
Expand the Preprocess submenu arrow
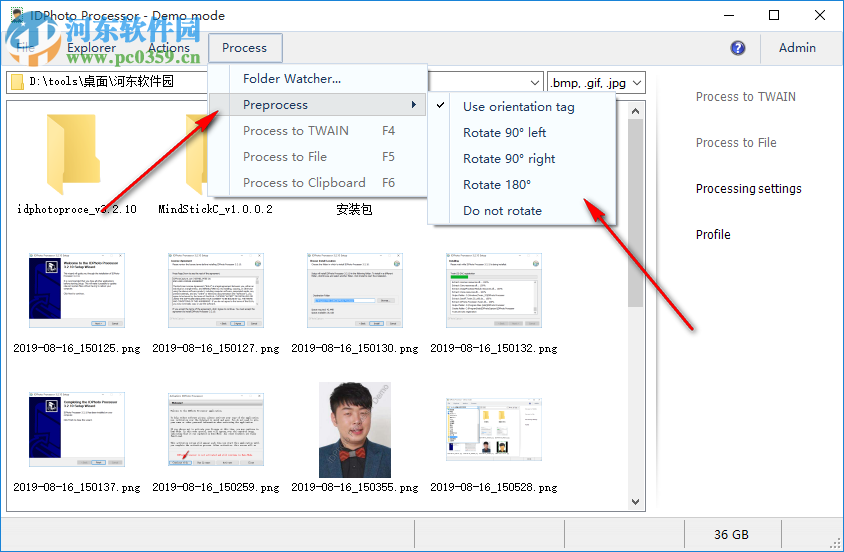click(413, 104)
